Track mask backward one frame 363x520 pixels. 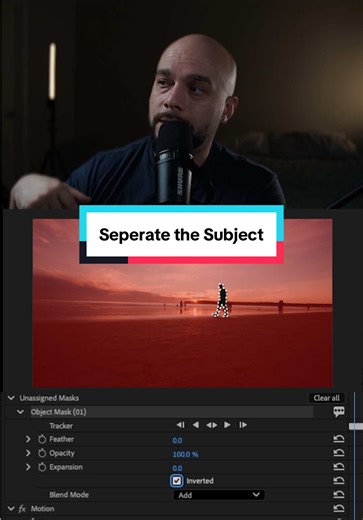click(181, 425)
